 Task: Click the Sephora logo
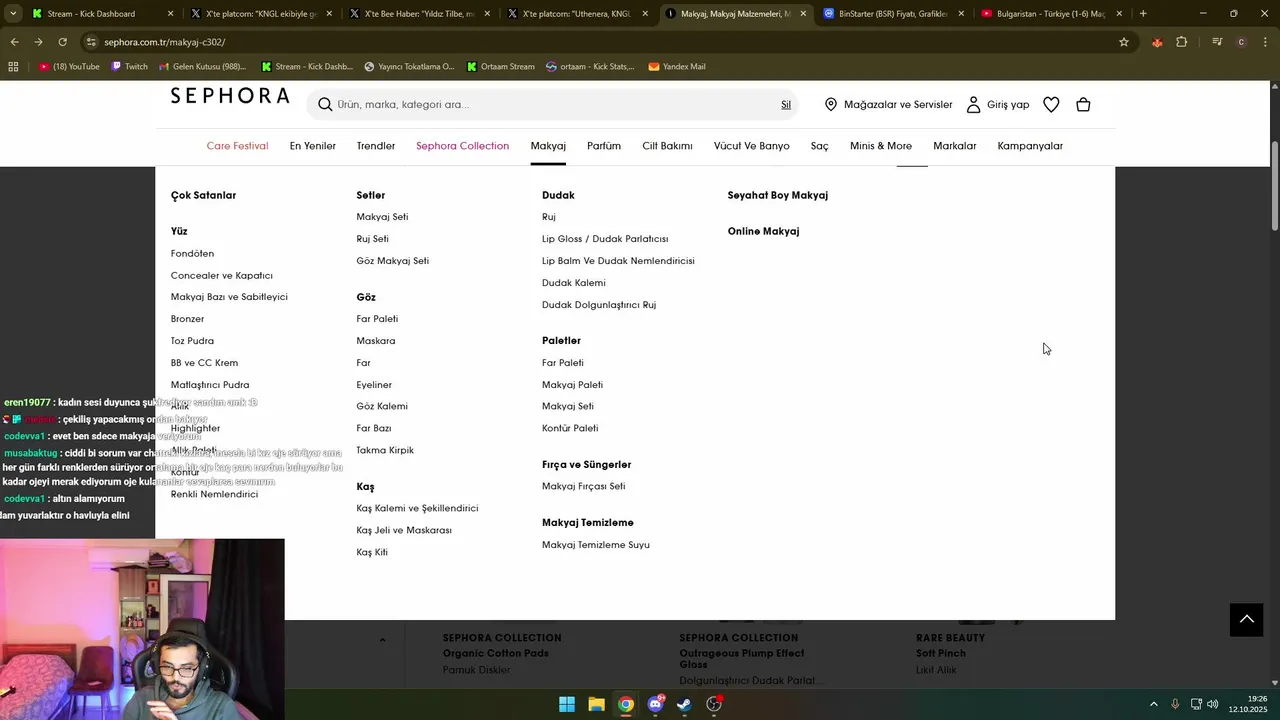pos(230,96)
